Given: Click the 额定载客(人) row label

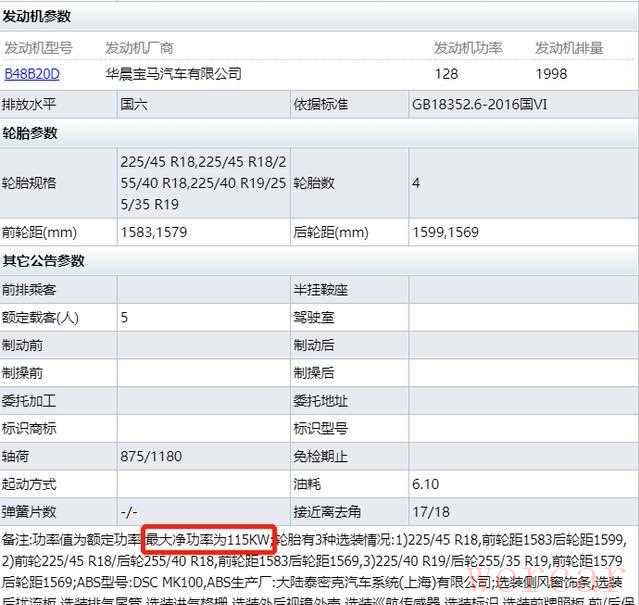Looking at the screenshot, I should (x=40, y=318).
